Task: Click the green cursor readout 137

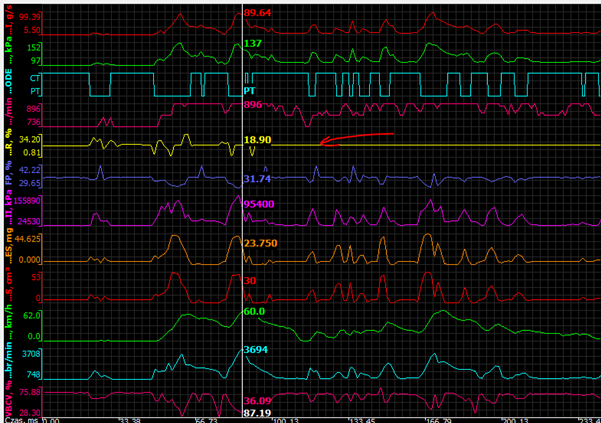Action: click(253, 45)
